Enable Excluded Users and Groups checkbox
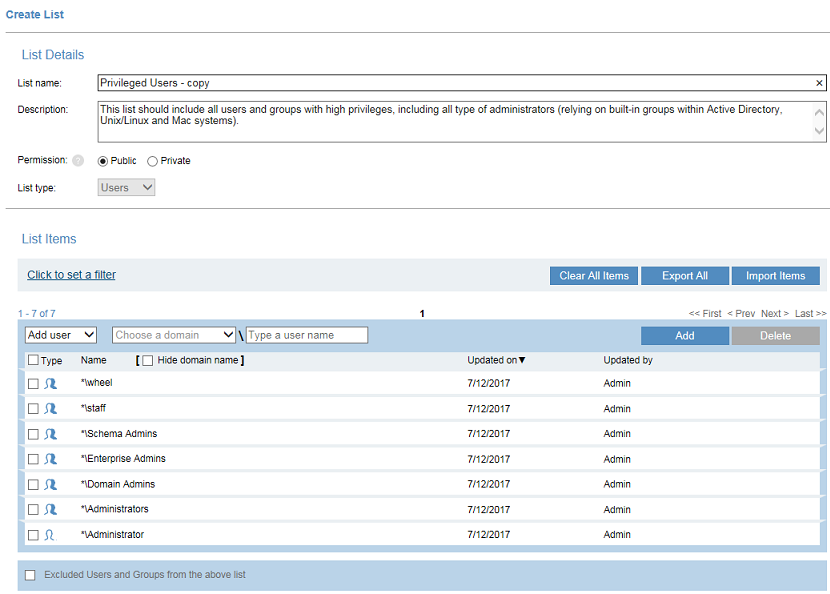This screenshot has width=830, height=594. point(30,575)
